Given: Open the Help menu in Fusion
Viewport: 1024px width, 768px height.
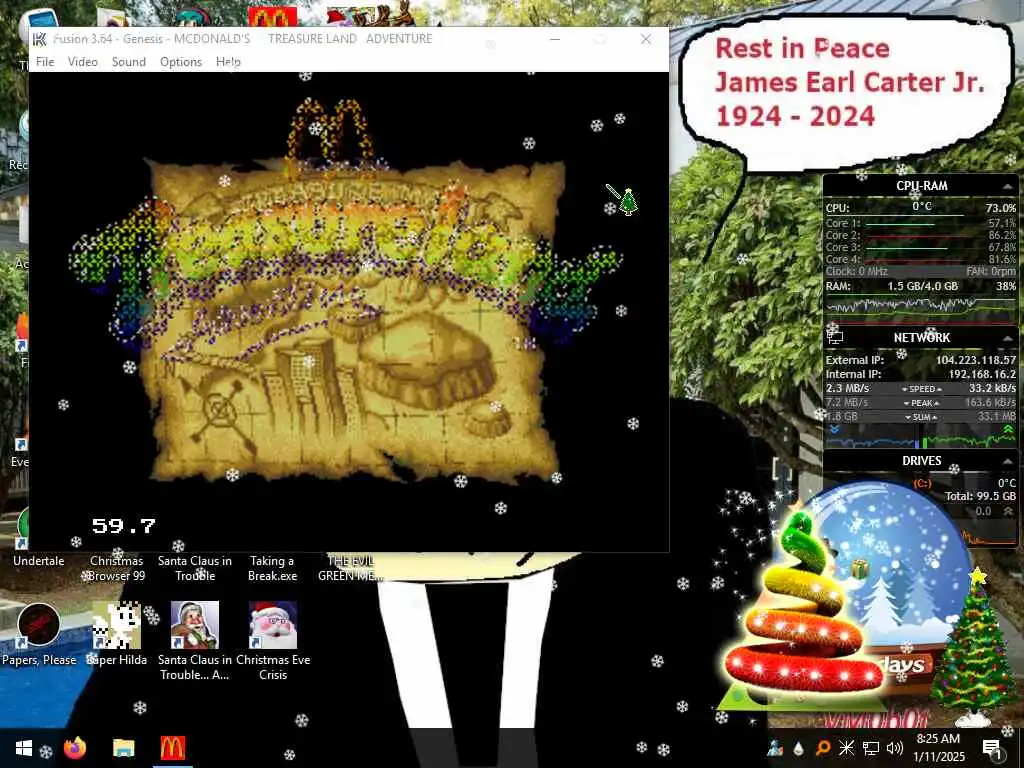Looking at the screenshot, I should [x=229, y=61].
